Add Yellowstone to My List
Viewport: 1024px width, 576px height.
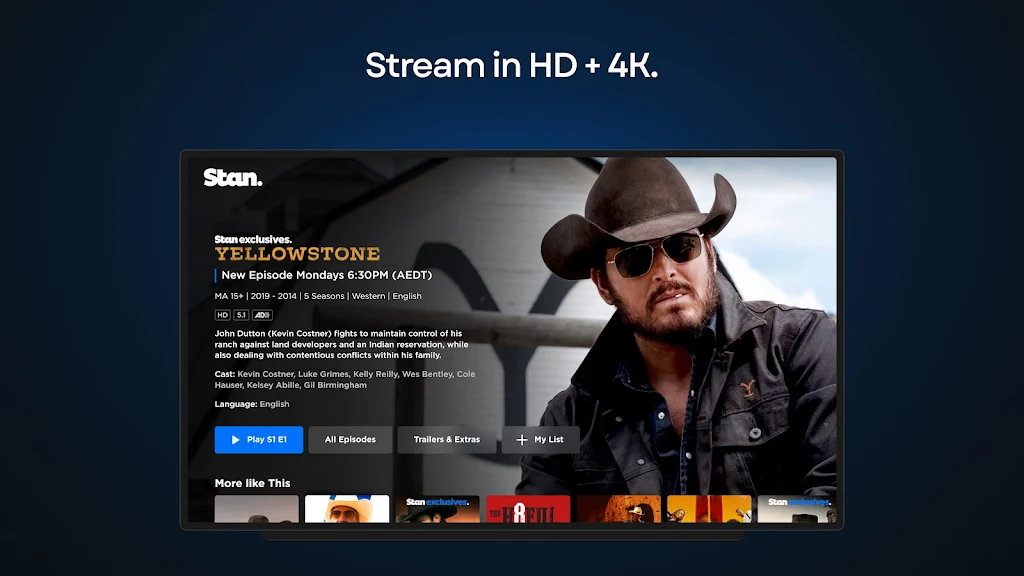click(x=540, y=440)
